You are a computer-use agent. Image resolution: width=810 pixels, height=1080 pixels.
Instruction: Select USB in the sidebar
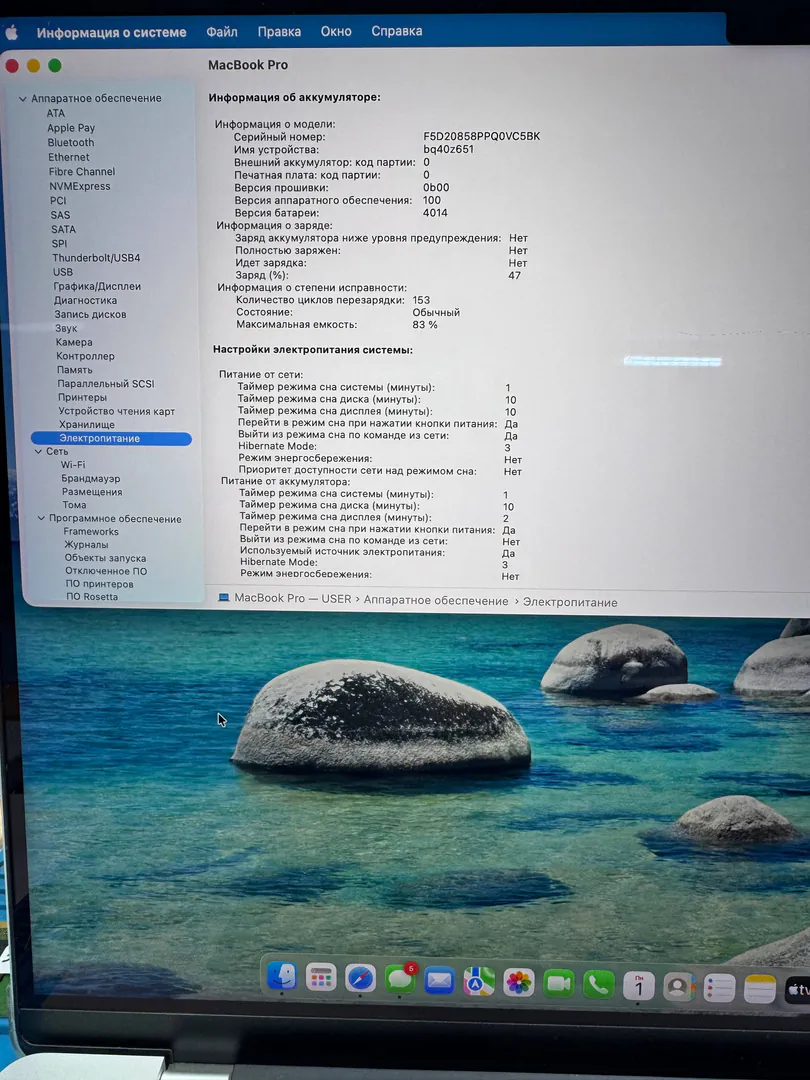click(x=63, y=271)
